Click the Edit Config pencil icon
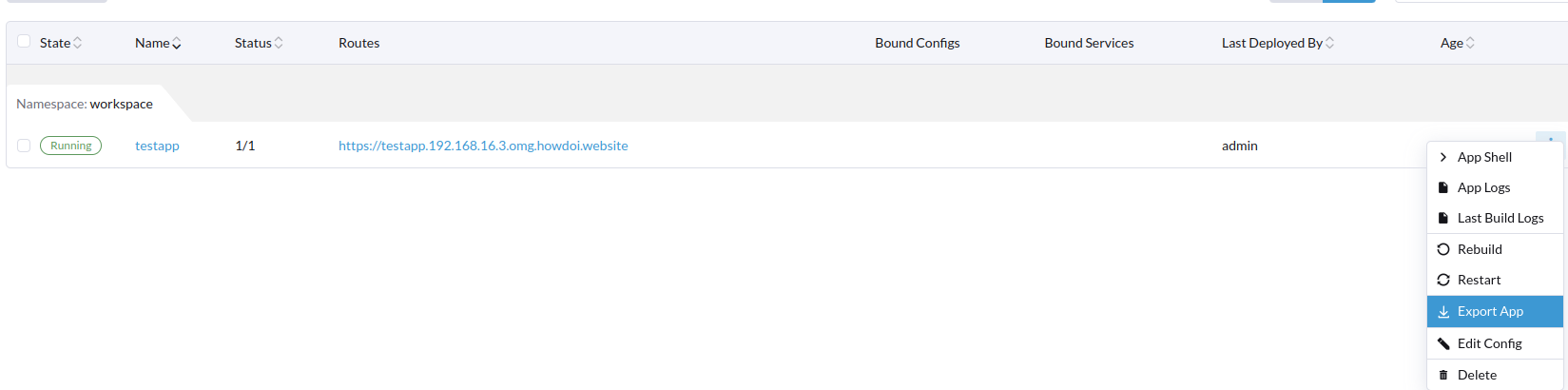Viewport: 1568px width, 390px height. (x=1443, y=343)
